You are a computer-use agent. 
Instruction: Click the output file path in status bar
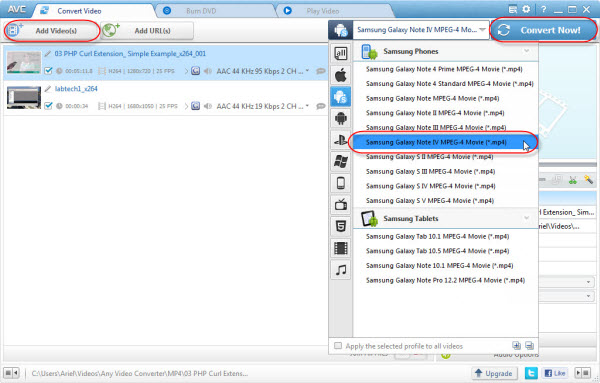[x=140, y=373]
